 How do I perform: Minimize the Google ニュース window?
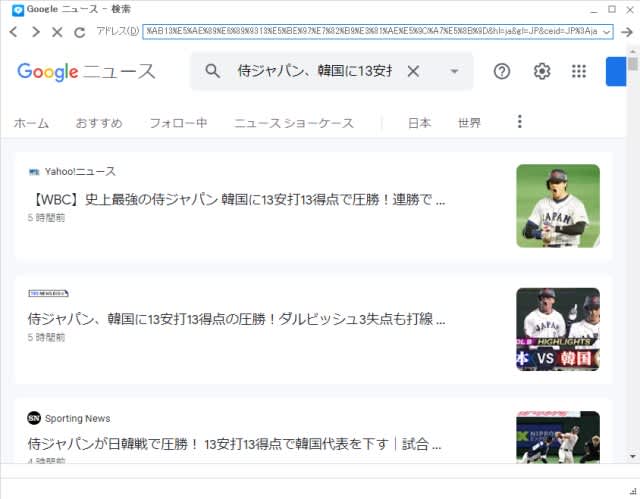[x=594, y=10]
